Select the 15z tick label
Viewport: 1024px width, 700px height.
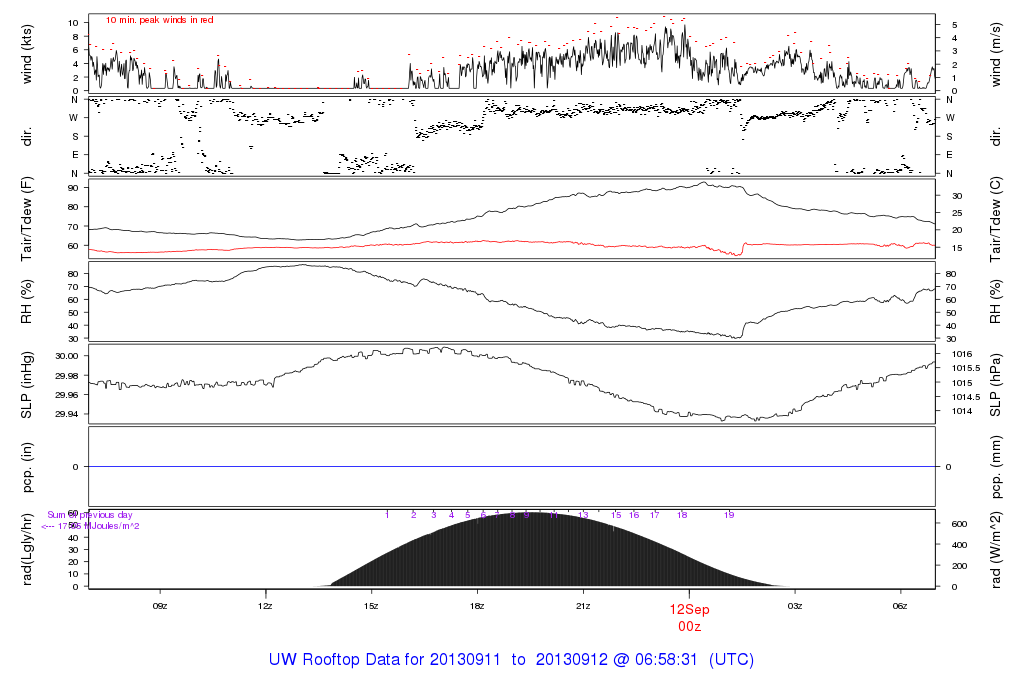point(371,606)
